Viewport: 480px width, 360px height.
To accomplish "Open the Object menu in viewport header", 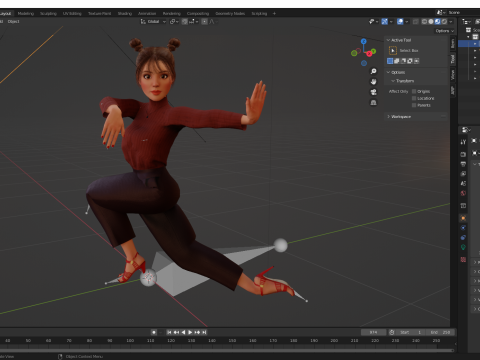I will [x=14, y=22].
